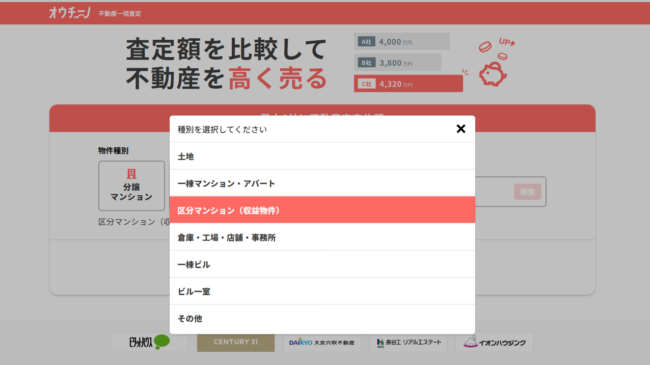Click the B社 3,800万円 bar

[398, 63]
